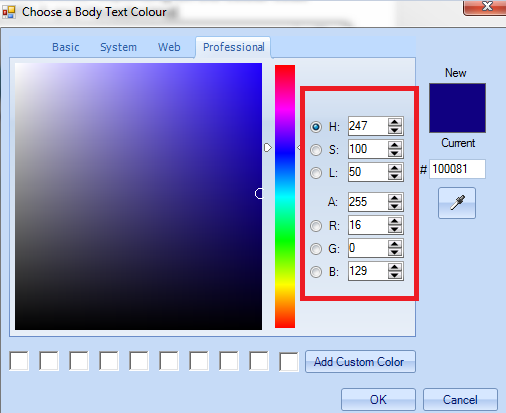Increase the A alpha value with up arrow

pos(395,198)
